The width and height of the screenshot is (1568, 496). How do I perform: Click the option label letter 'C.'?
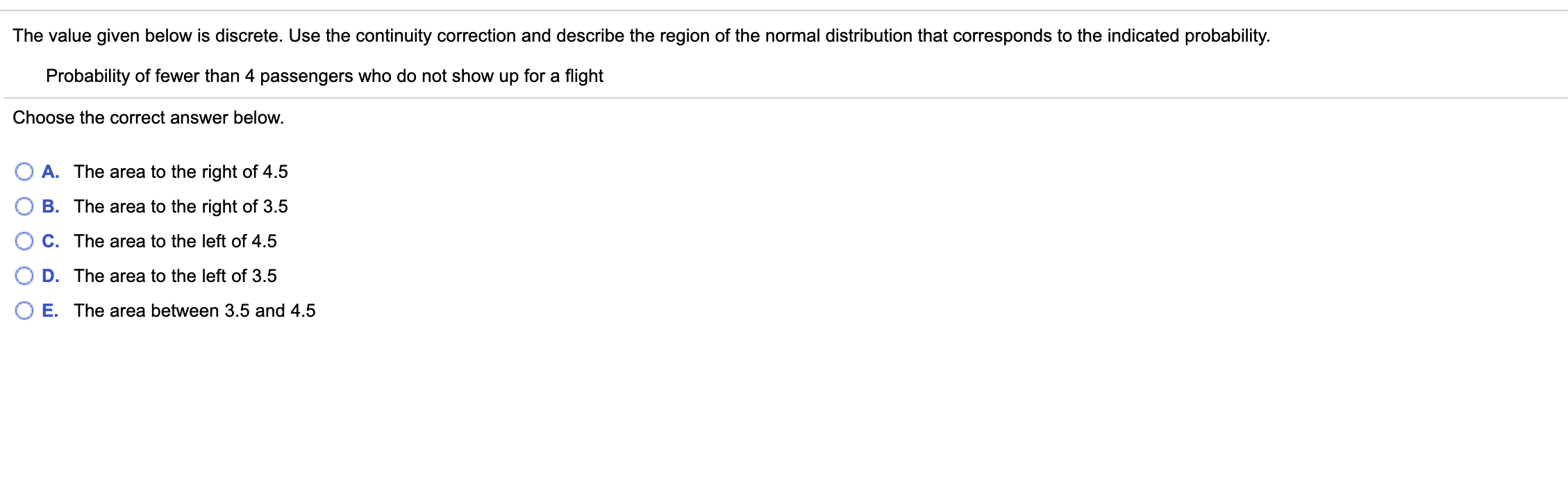click(x=52, y=241)
